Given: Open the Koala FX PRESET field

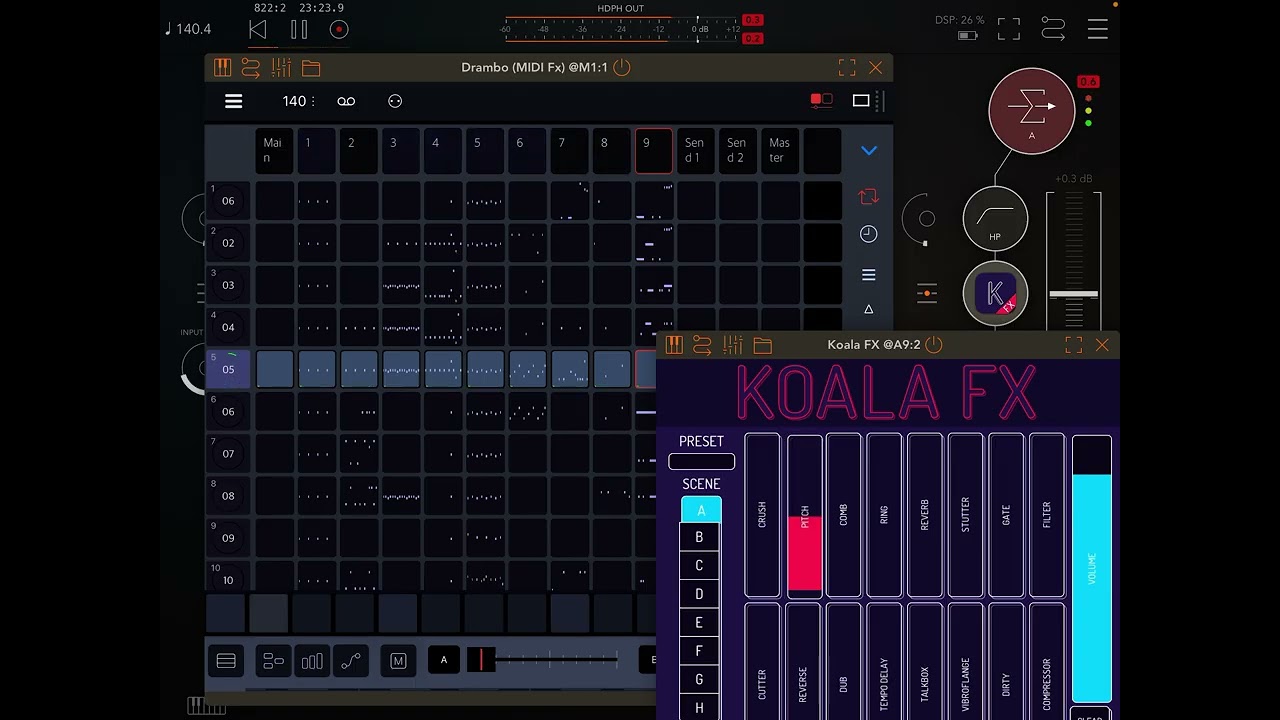Looking at the screenshot, I should (702, 461).
